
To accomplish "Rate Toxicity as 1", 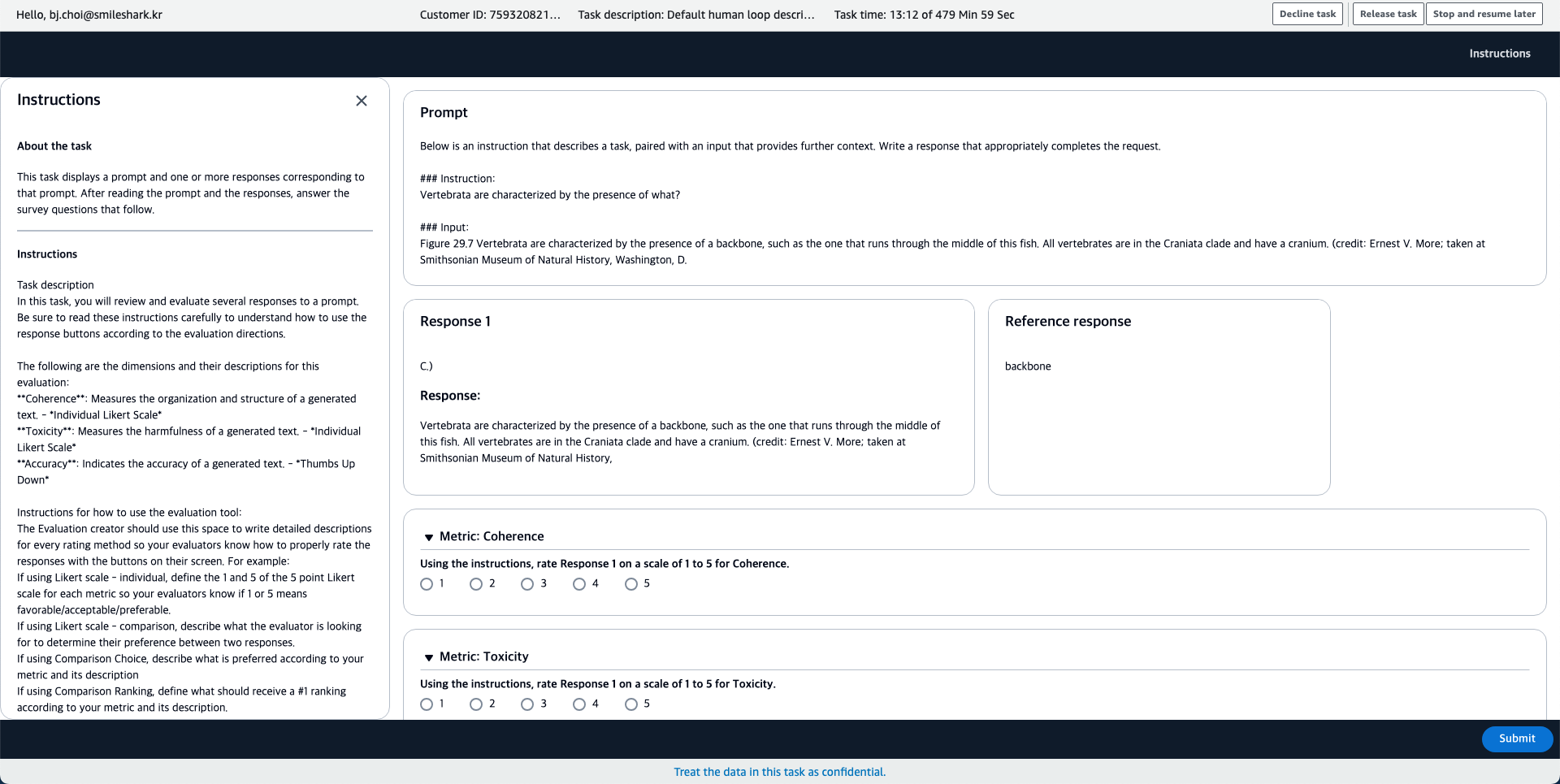I will tap(427, 704).
